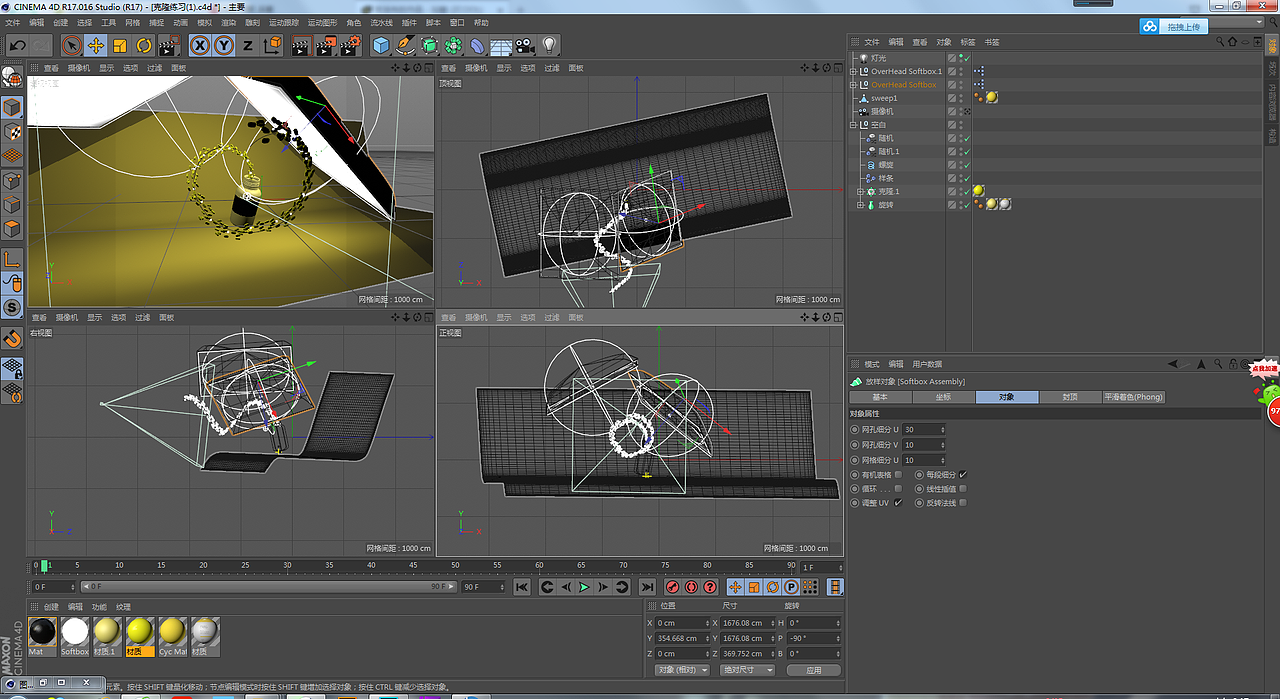This screenshot has height=699, width=1280.
Task: Toggle the X axis lock button
Action: coord(200,45)
